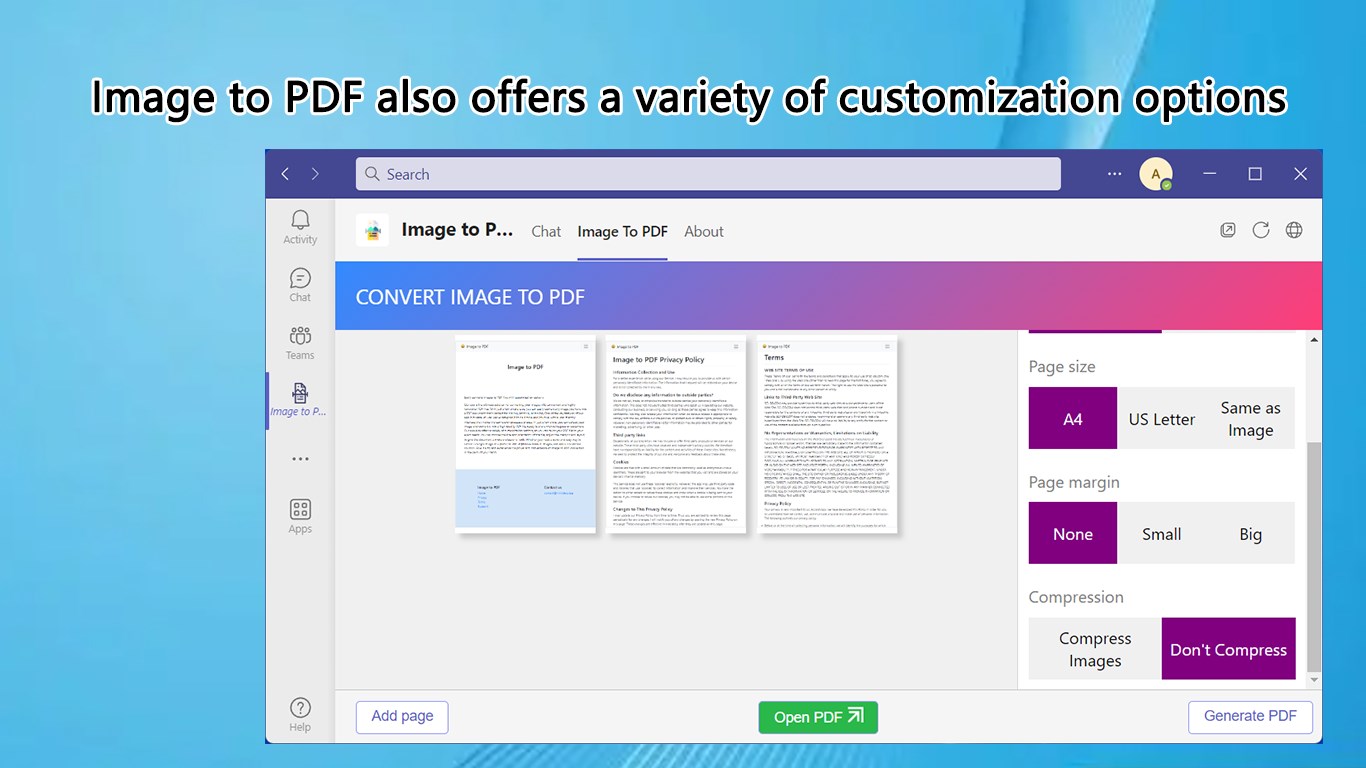Set page margin to Big

(x=1251, y=533)
